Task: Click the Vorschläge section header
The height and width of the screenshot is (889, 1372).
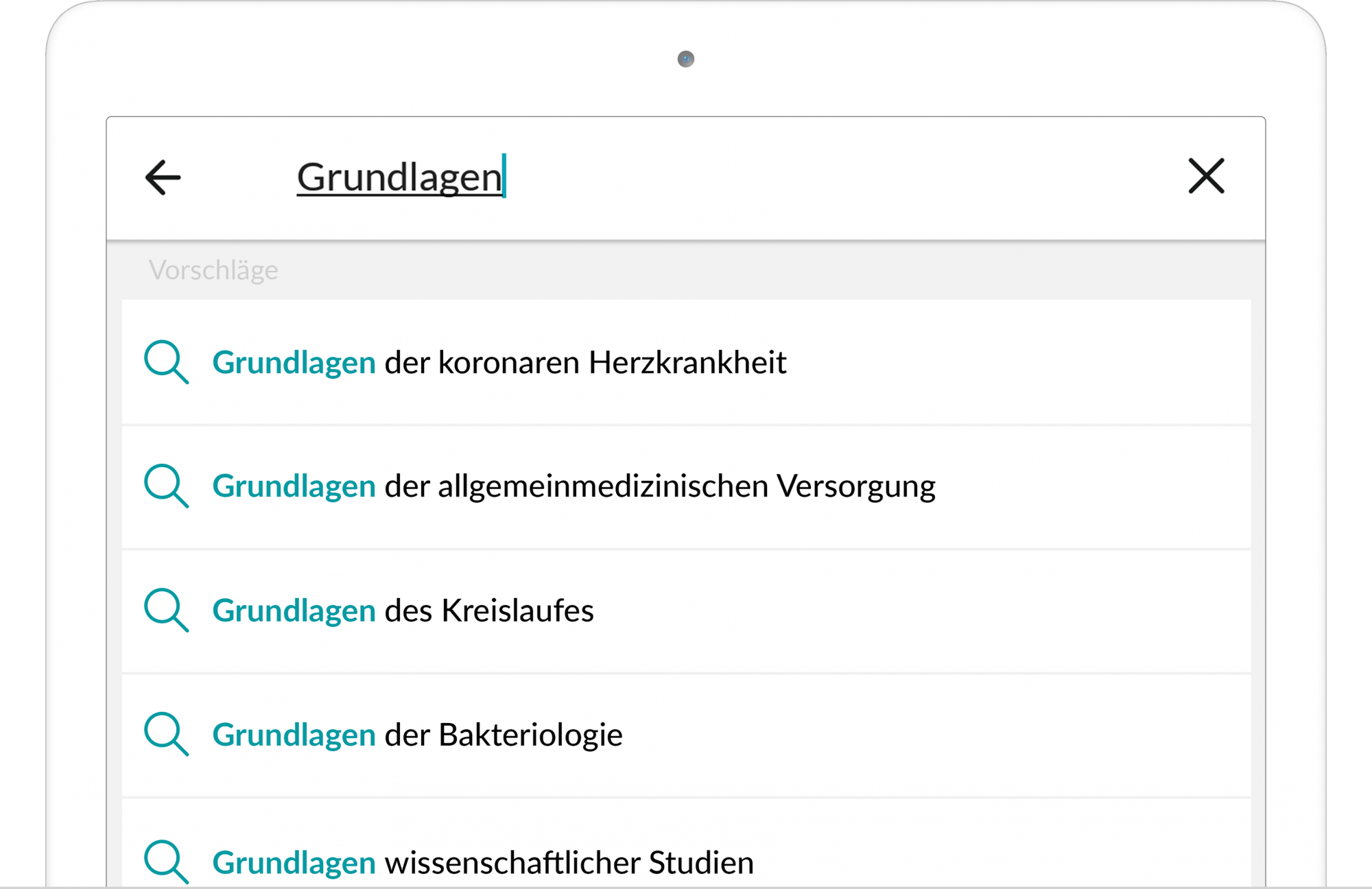Action: pyautogui.click(x=213, y=270)
